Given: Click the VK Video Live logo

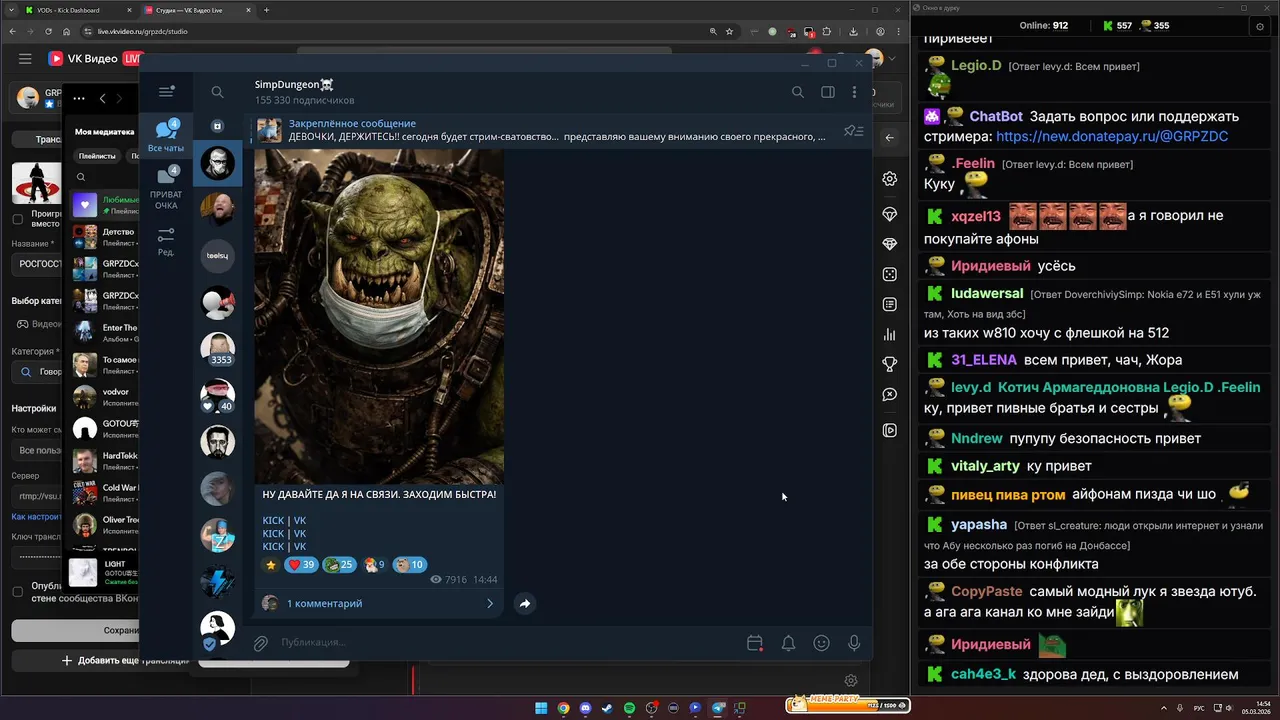Looking at the screenshot, I should pos(96,59).
